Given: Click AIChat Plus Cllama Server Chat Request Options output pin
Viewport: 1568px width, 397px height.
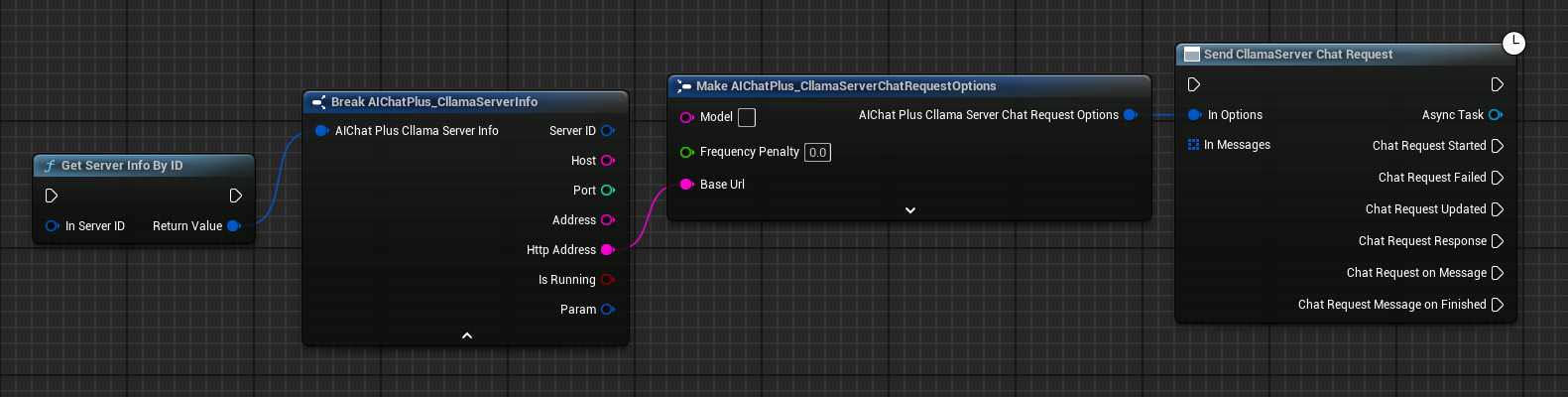Looking at the screenshot, I should (1131, 115).
